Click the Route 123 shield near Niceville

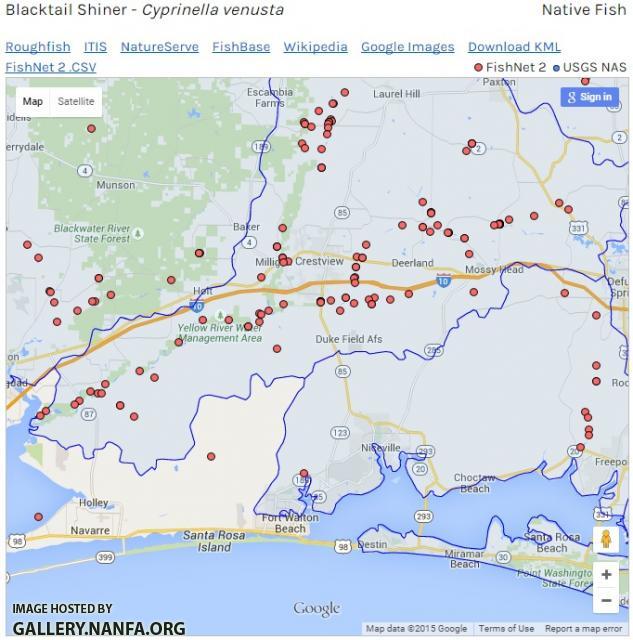click(x=340, y=432)
